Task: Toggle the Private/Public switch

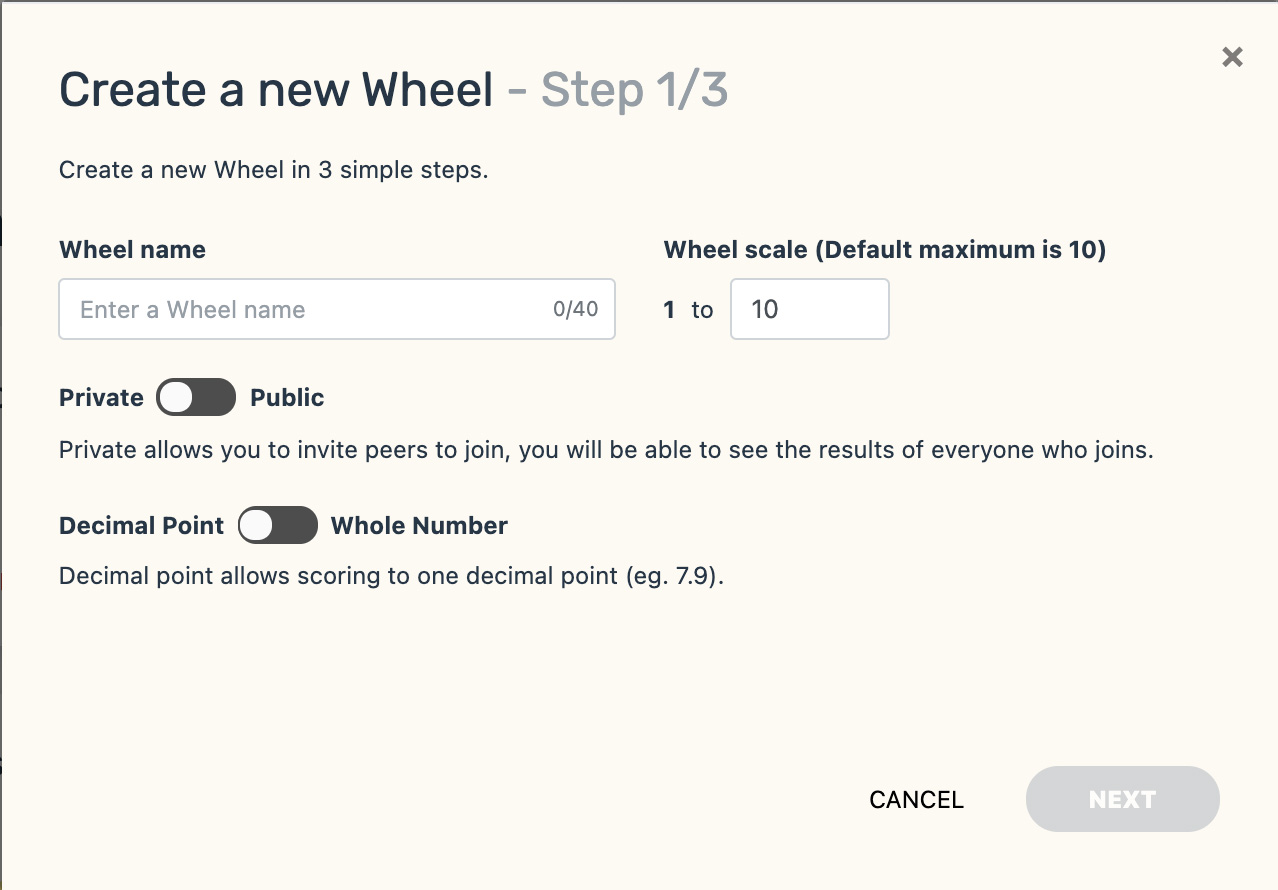Action: click(x=195, y=397)
